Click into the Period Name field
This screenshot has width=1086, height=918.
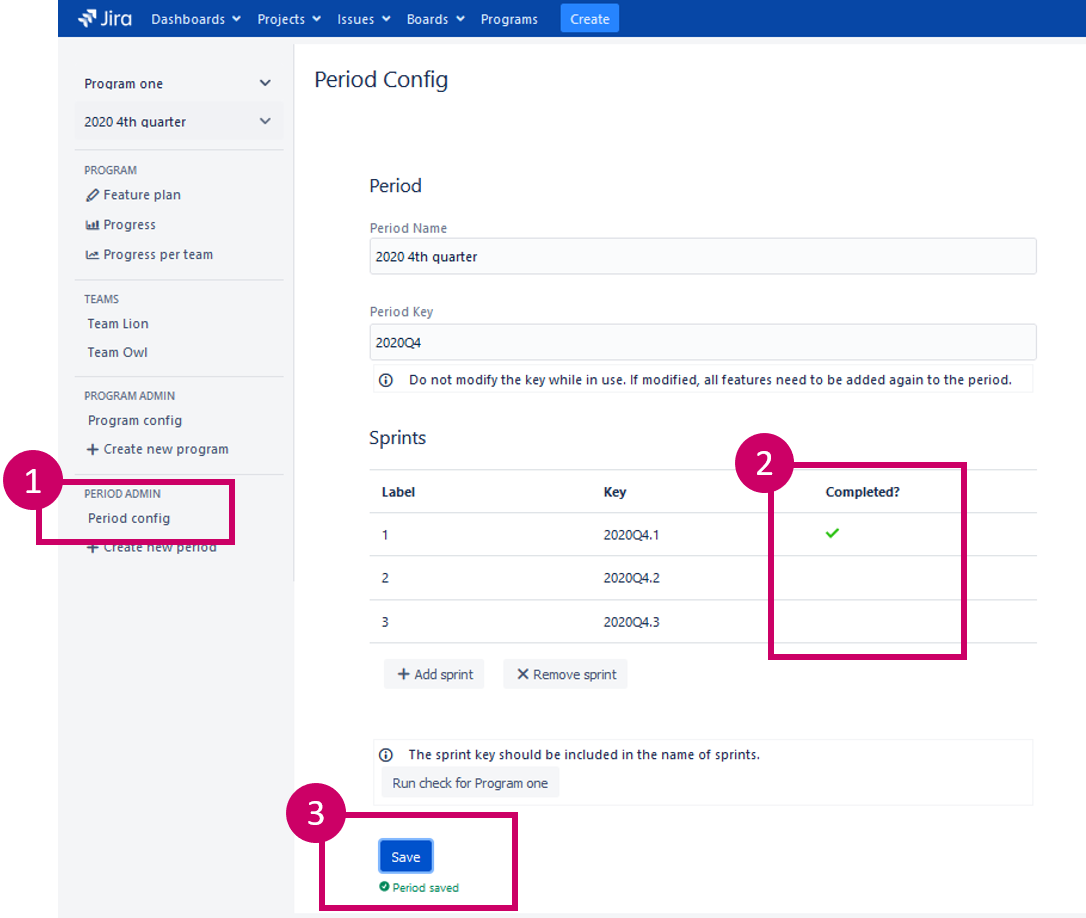pos(702,257)
